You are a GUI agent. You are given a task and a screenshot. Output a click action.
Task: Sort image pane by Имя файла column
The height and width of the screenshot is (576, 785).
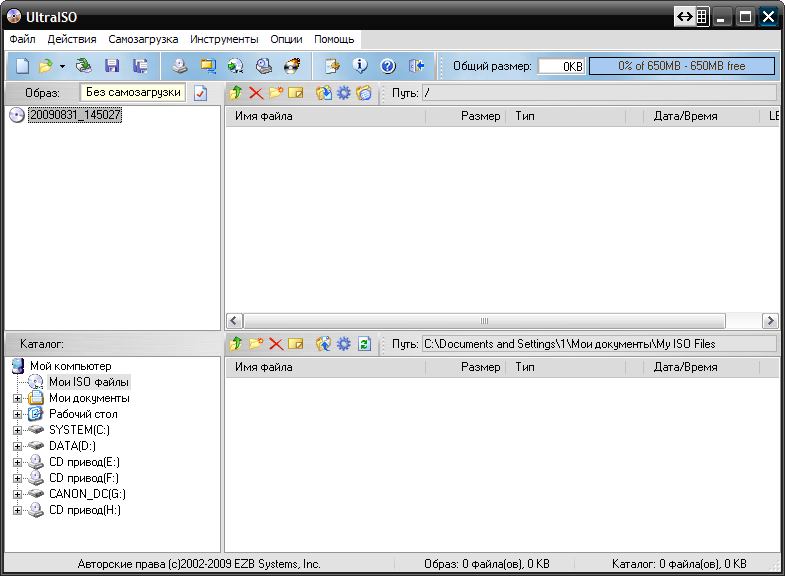point(325,116)
